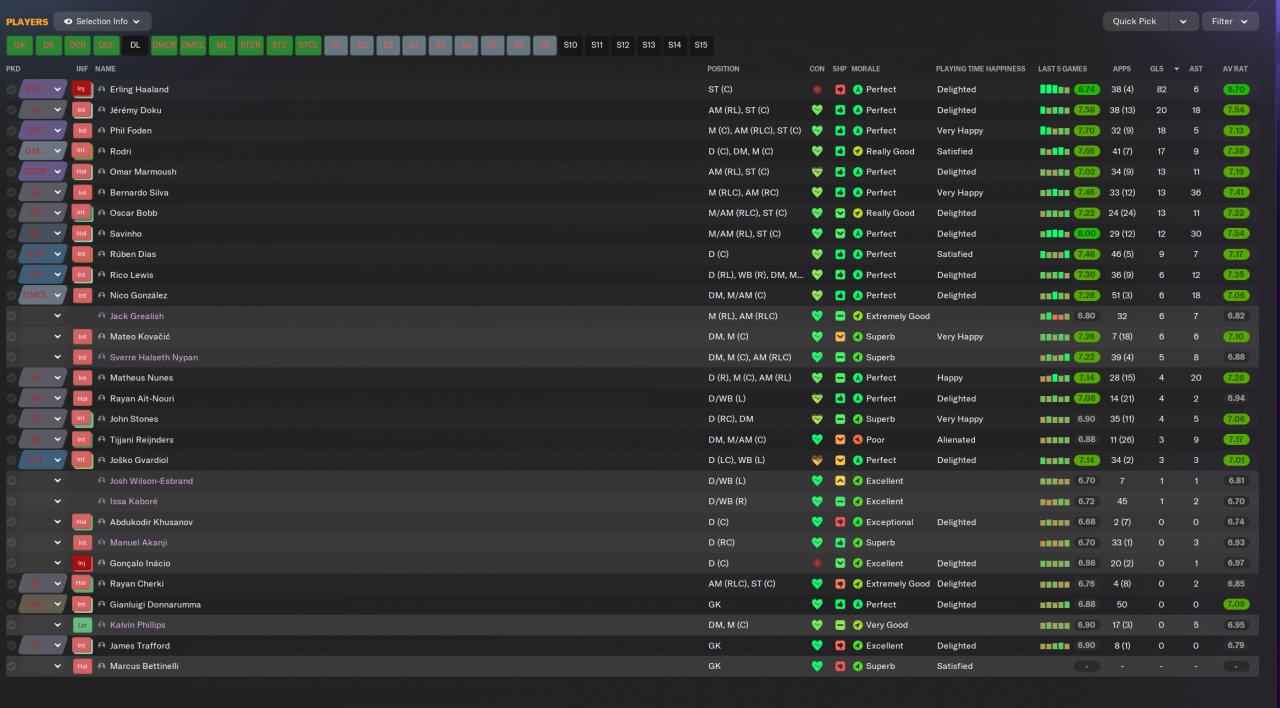Image resolution: width=1280 pixels, height=708 pixels.
Task: Open James Trafford's player profile
Action: click(140, 646)
